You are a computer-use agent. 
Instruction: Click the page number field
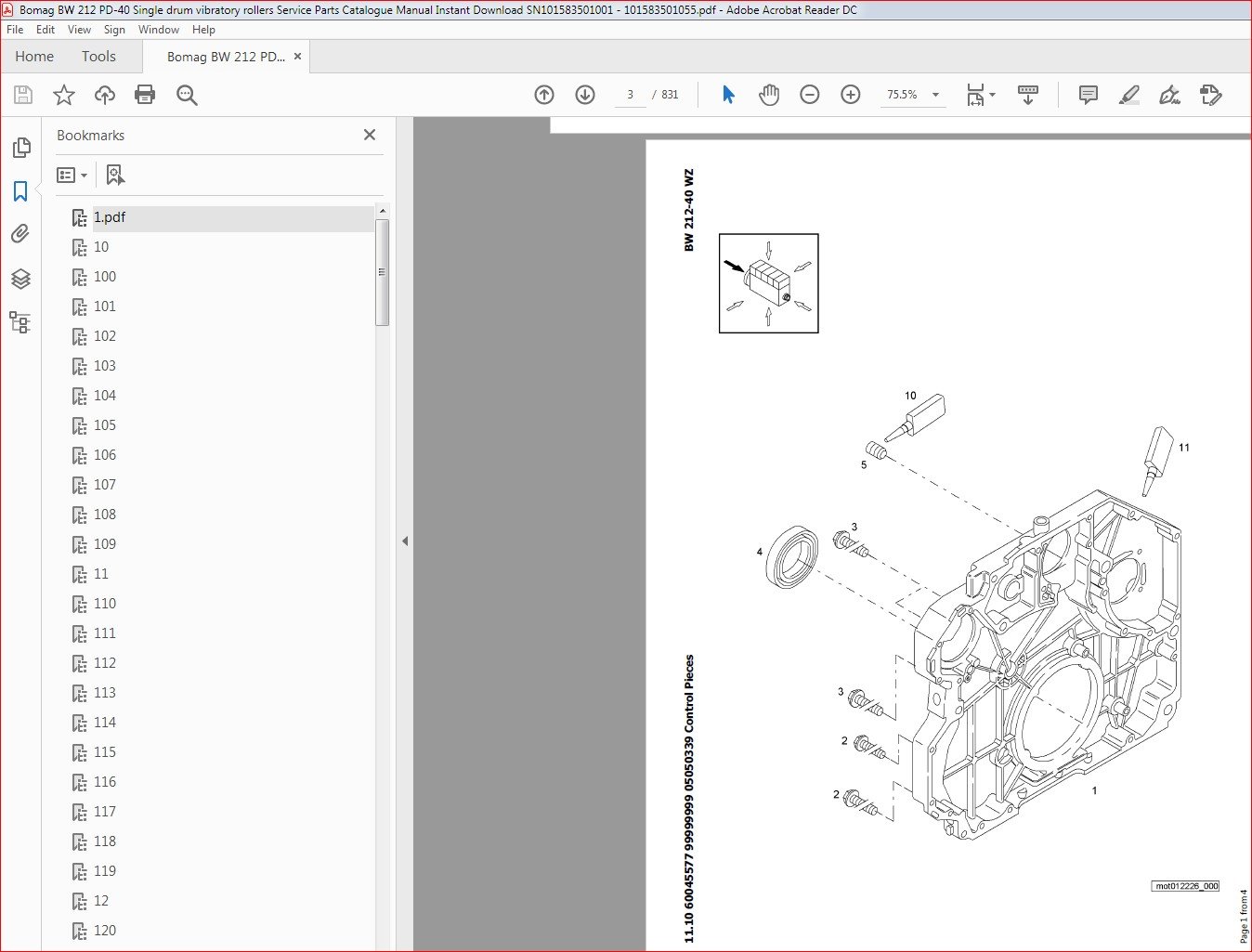pos(630,95)
